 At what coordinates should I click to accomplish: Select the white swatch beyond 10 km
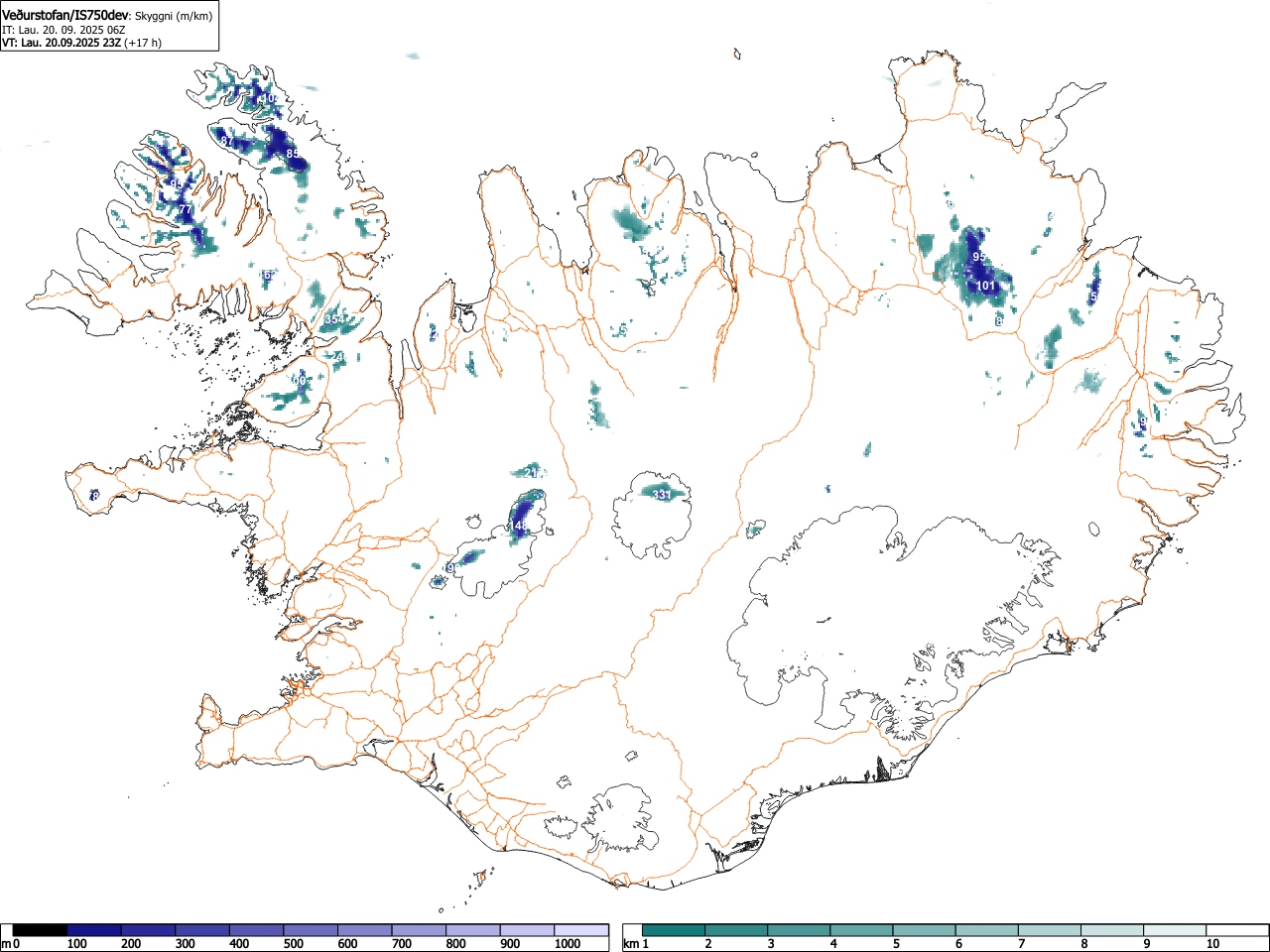pos(1236,930)
